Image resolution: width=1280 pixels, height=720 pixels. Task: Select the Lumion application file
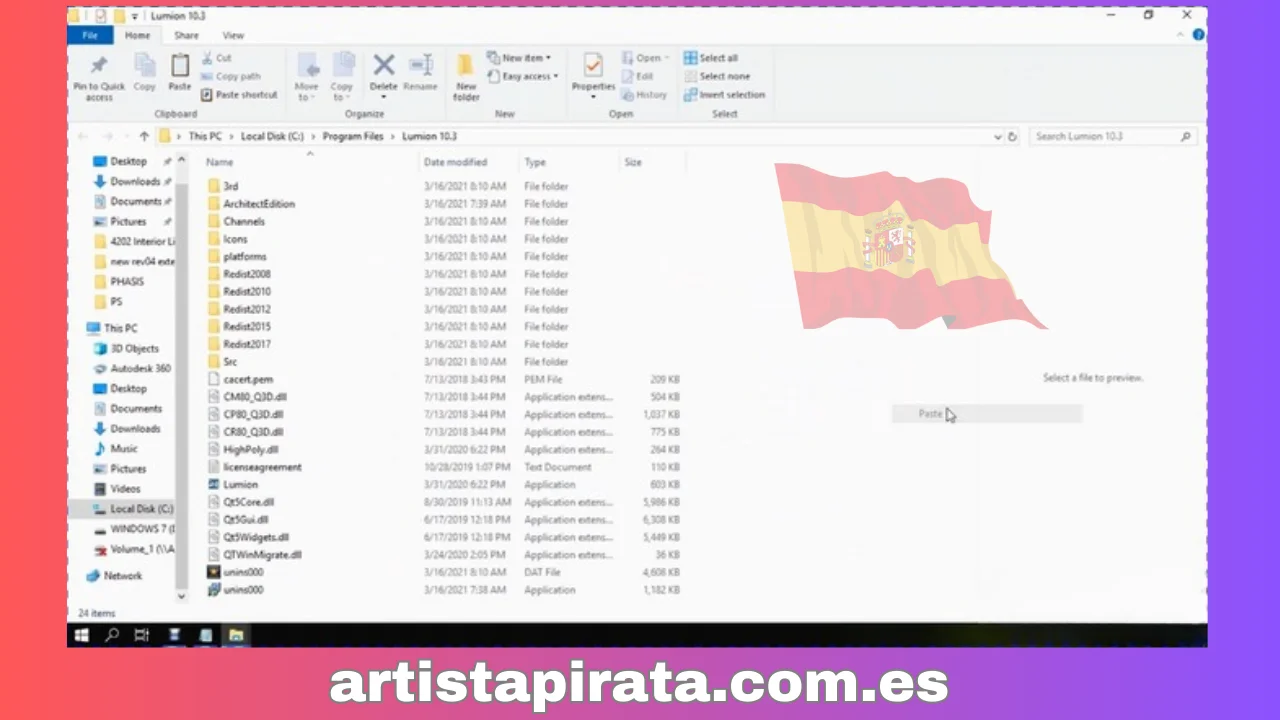tap(241, 485)
